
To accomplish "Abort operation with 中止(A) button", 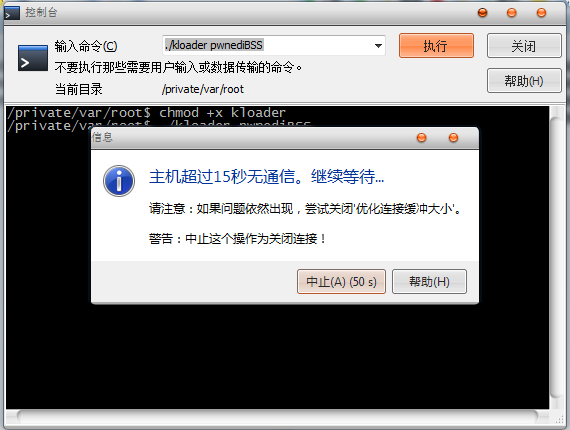I will [341, 282].
